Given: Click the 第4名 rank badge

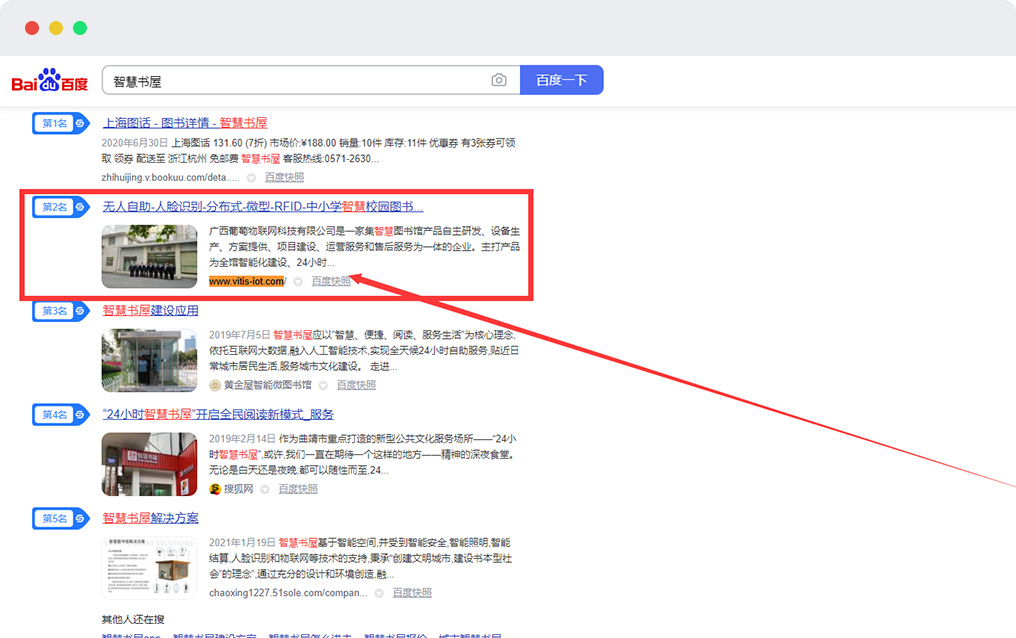Looking at the screenshot, I should (60, 415).
